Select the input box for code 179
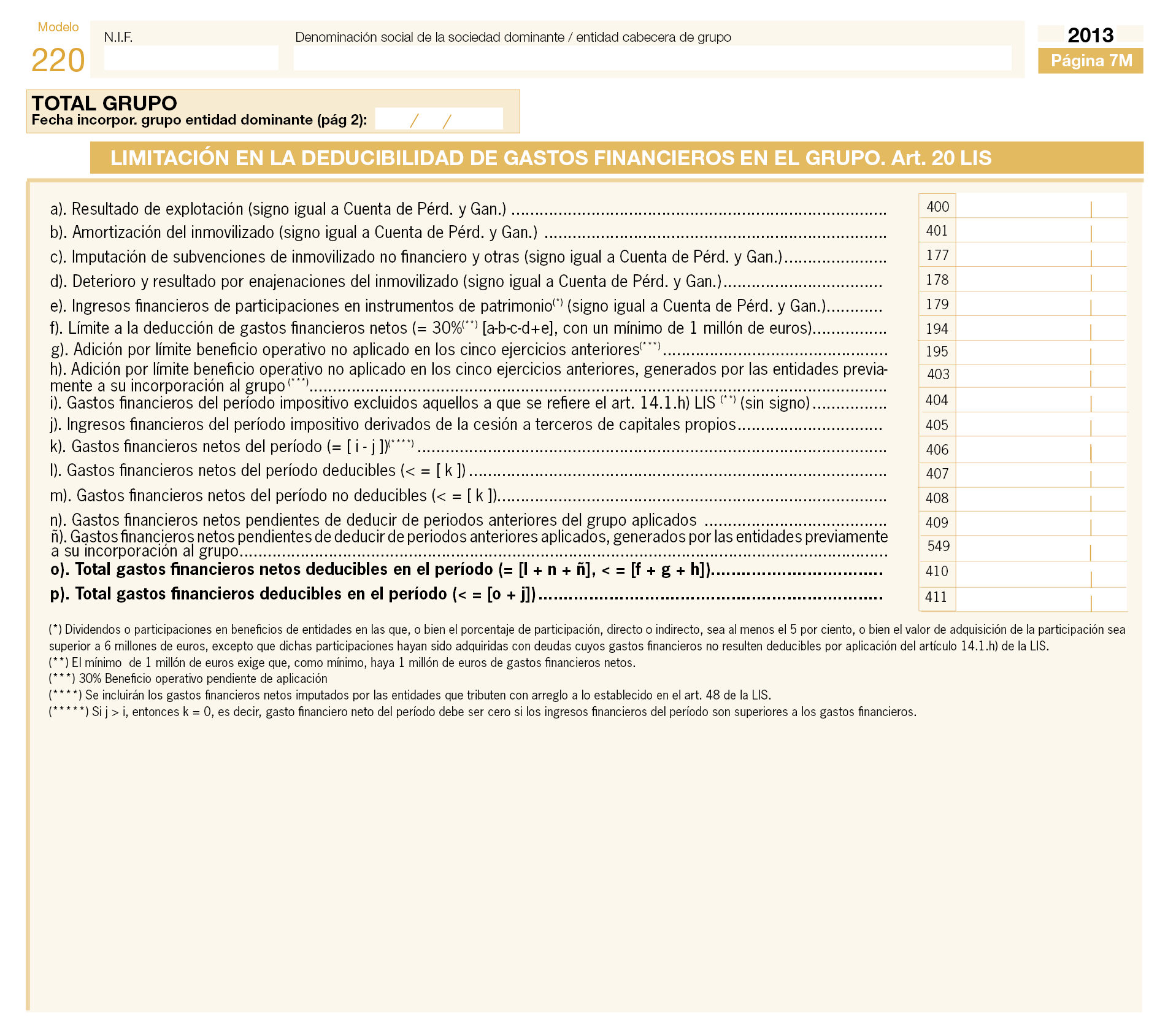This screenshot has height=1021, width=1176. point(1041,304)
